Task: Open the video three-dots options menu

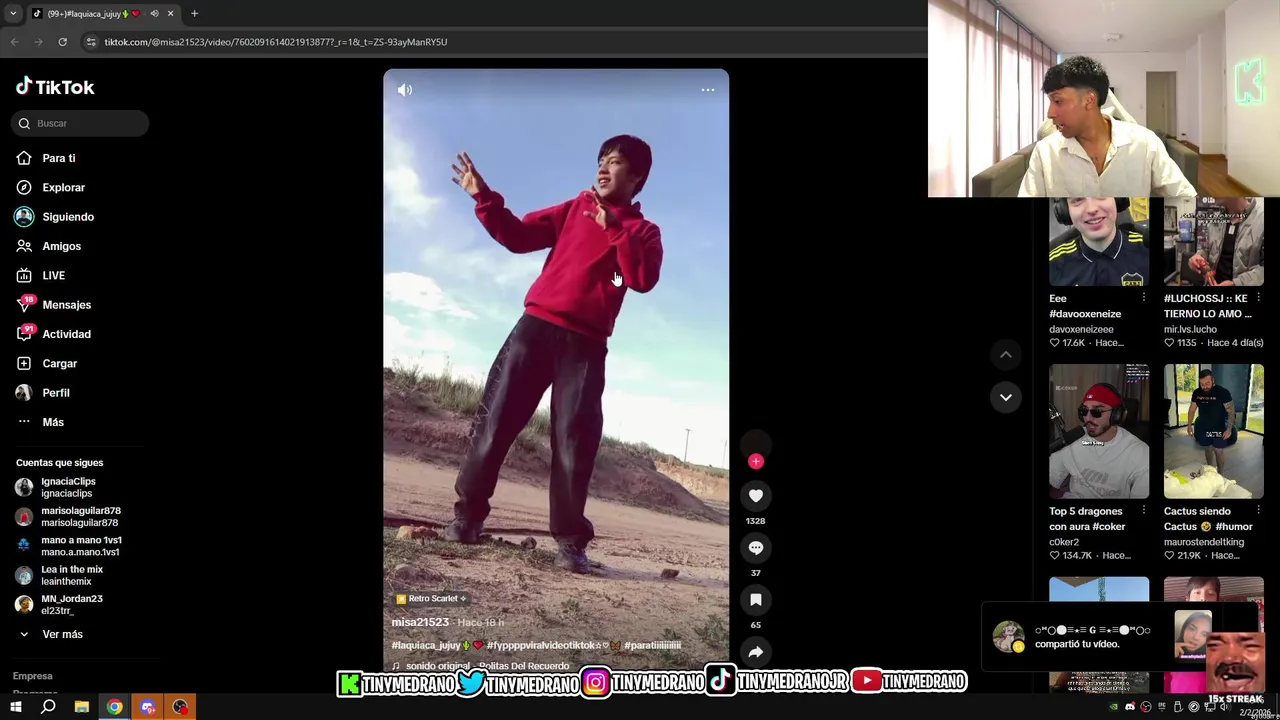Action: [707, 90]
